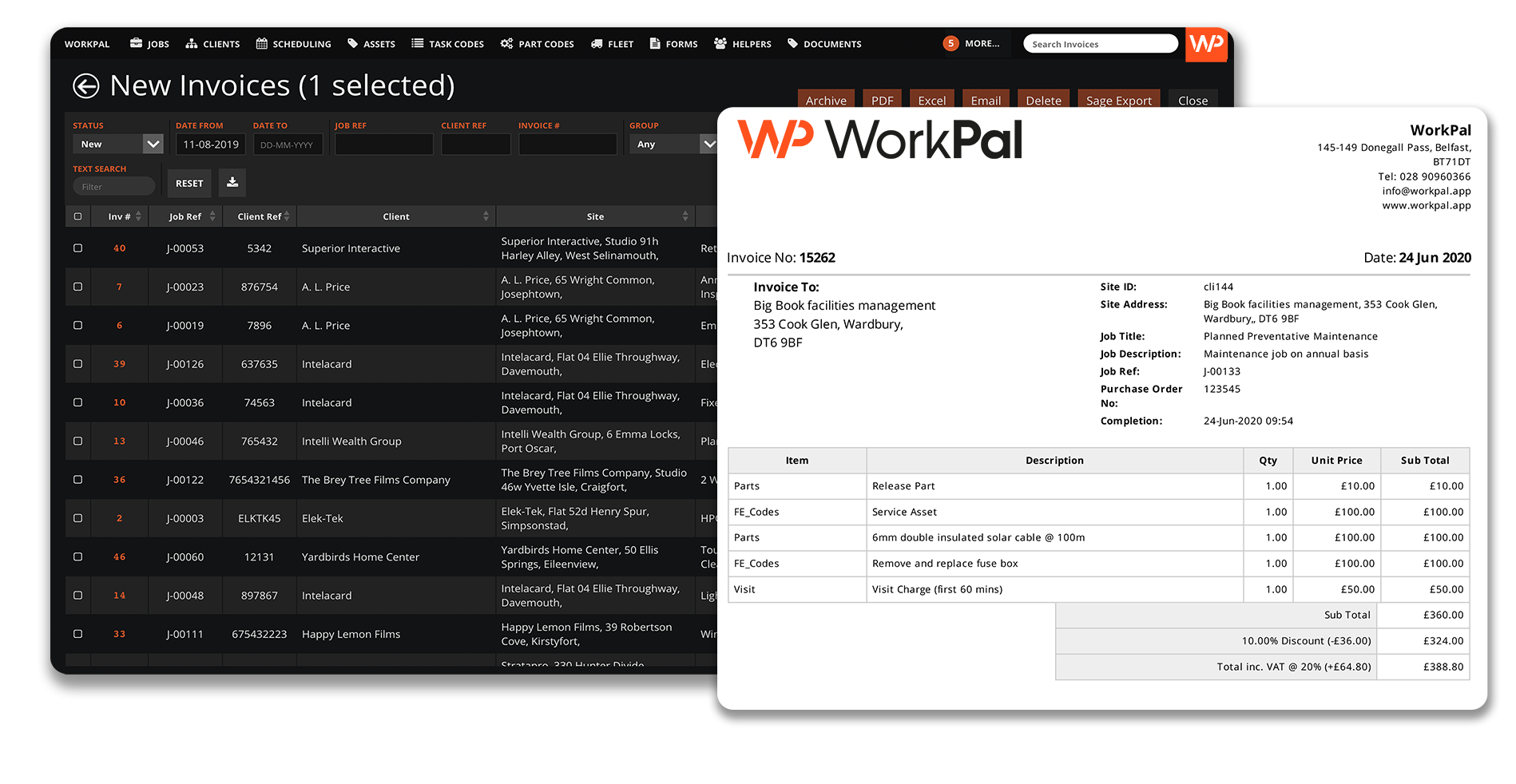Click the Helpers icon

tap(720, 44)
